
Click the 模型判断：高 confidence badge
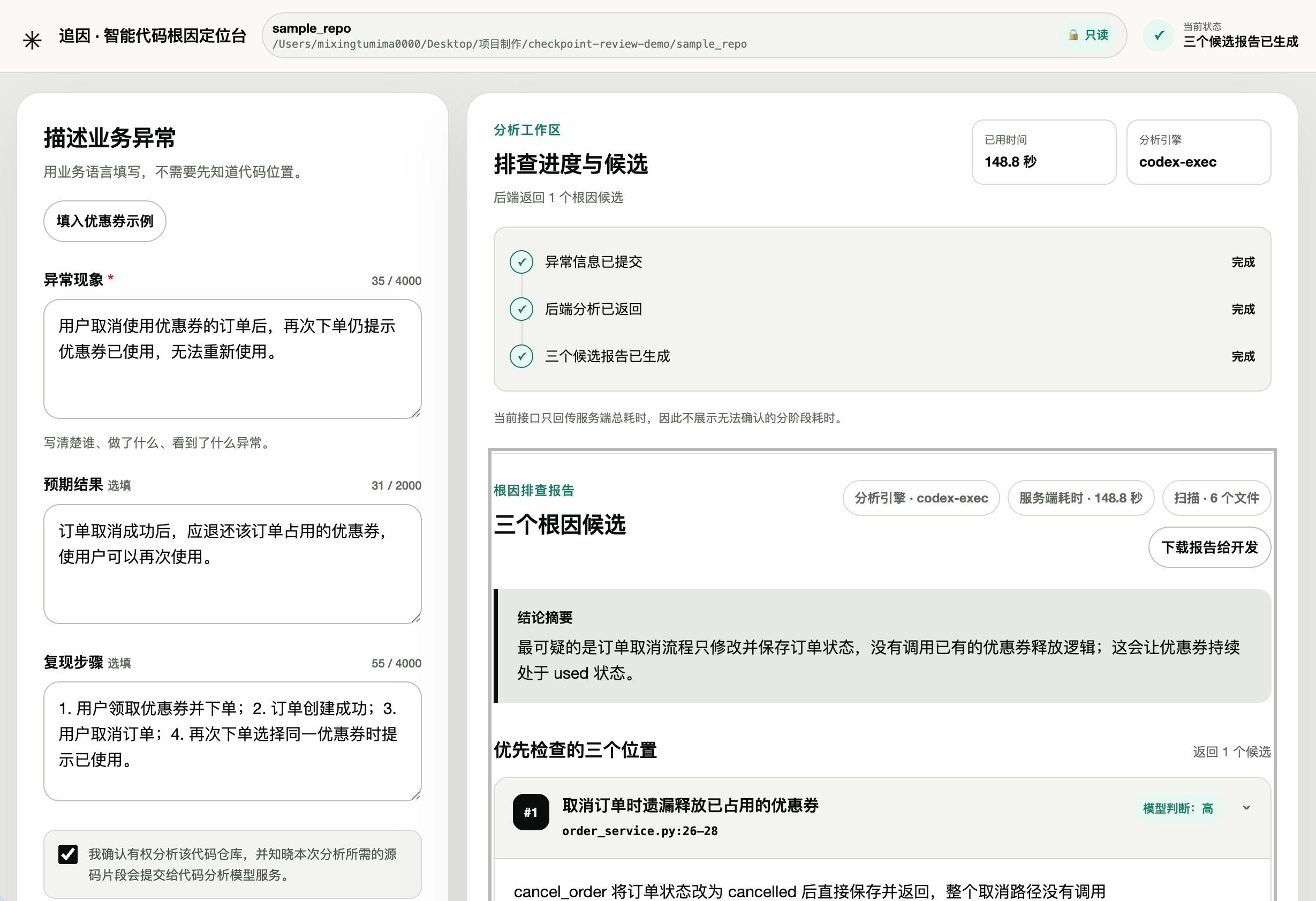1178,807
